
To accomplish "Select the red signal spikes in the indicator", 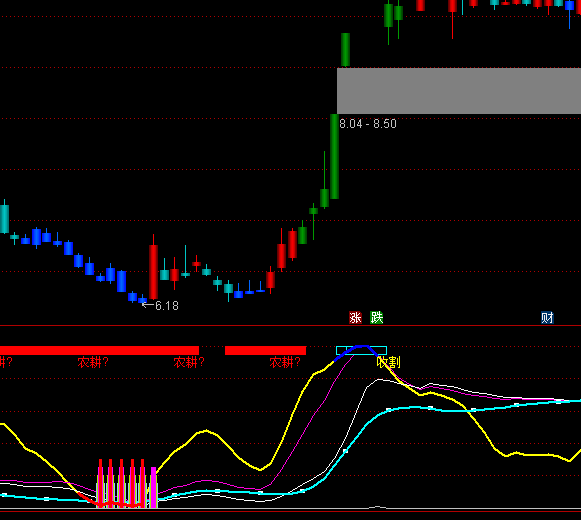I will pyautogui.click(x=122, y=483).
